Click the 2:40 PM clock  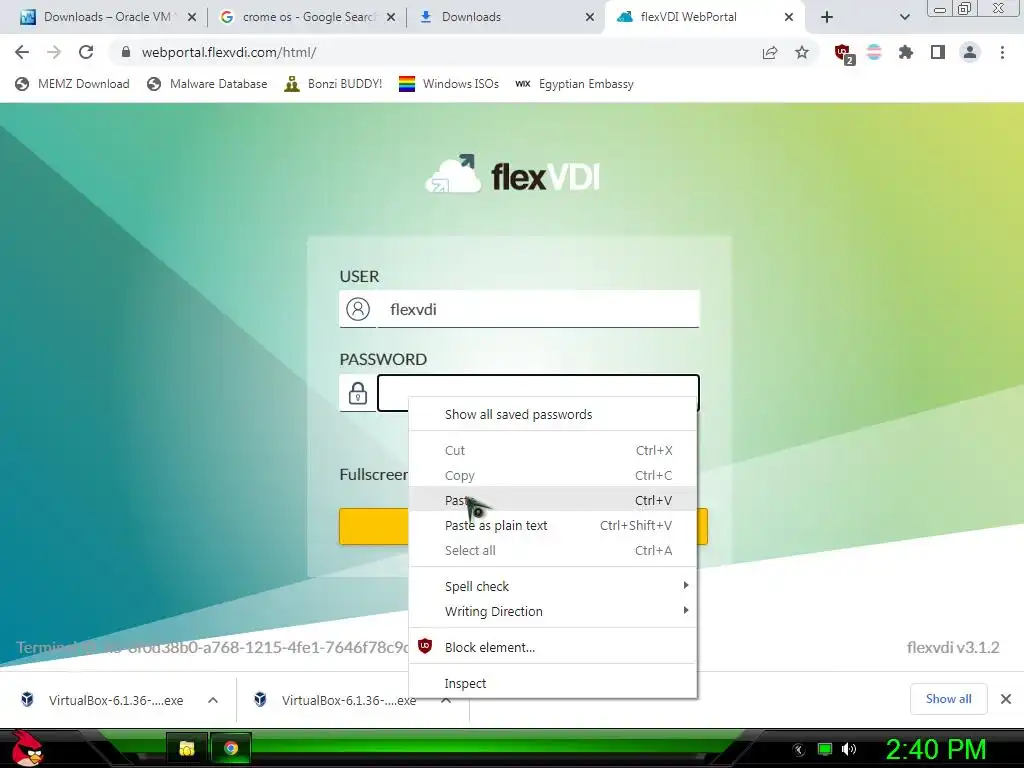click(x=936, y=749)
